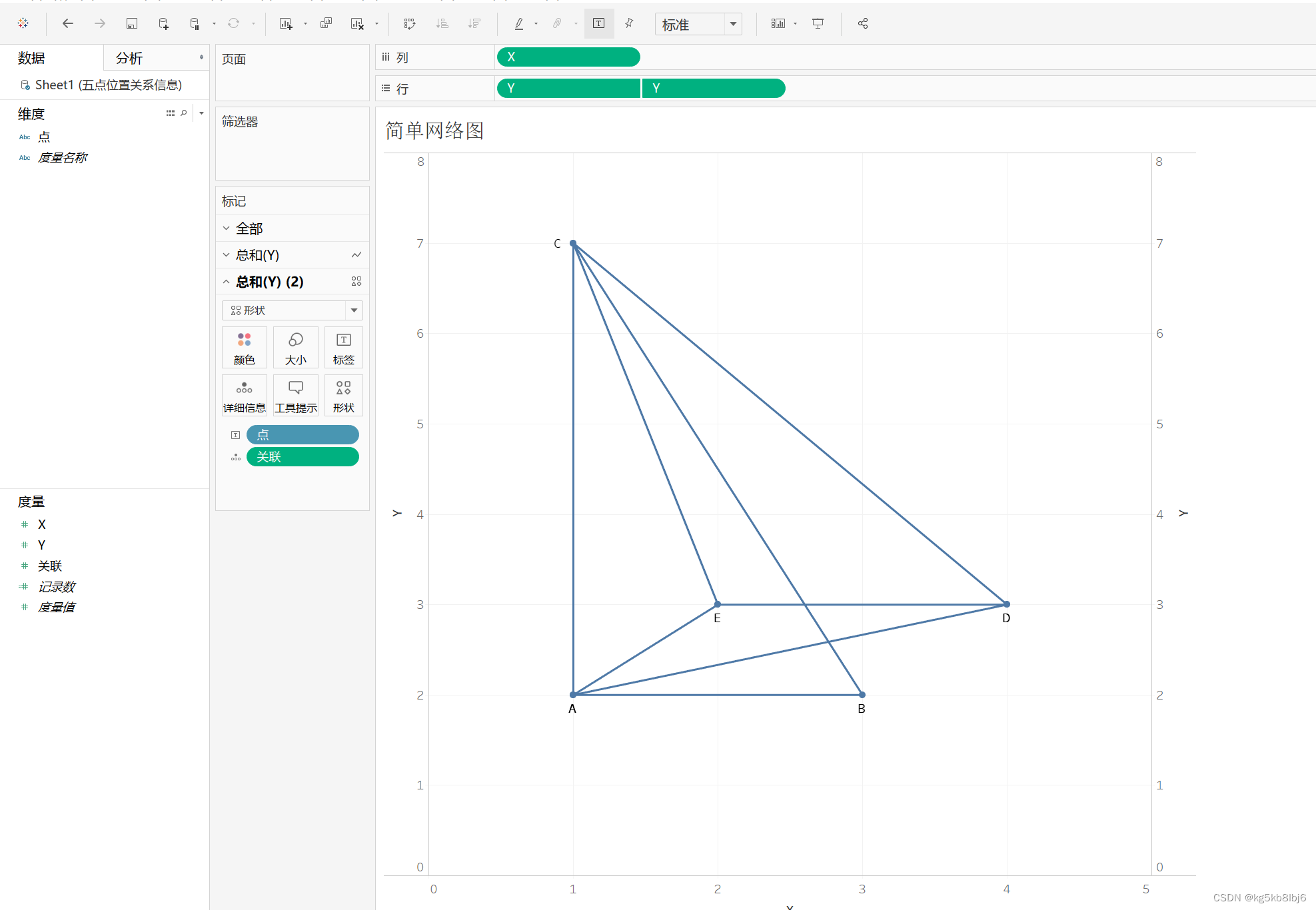Screen dimensions: 1316x910
Task: Toggle the fix axes pin icon
Action: click(x=629, y=23)
